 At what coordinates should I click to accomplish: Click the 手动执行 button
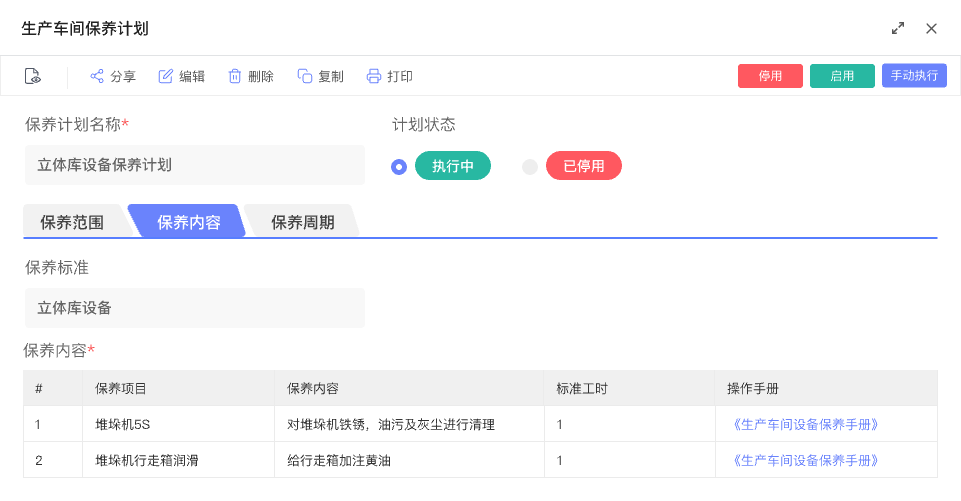914,76
